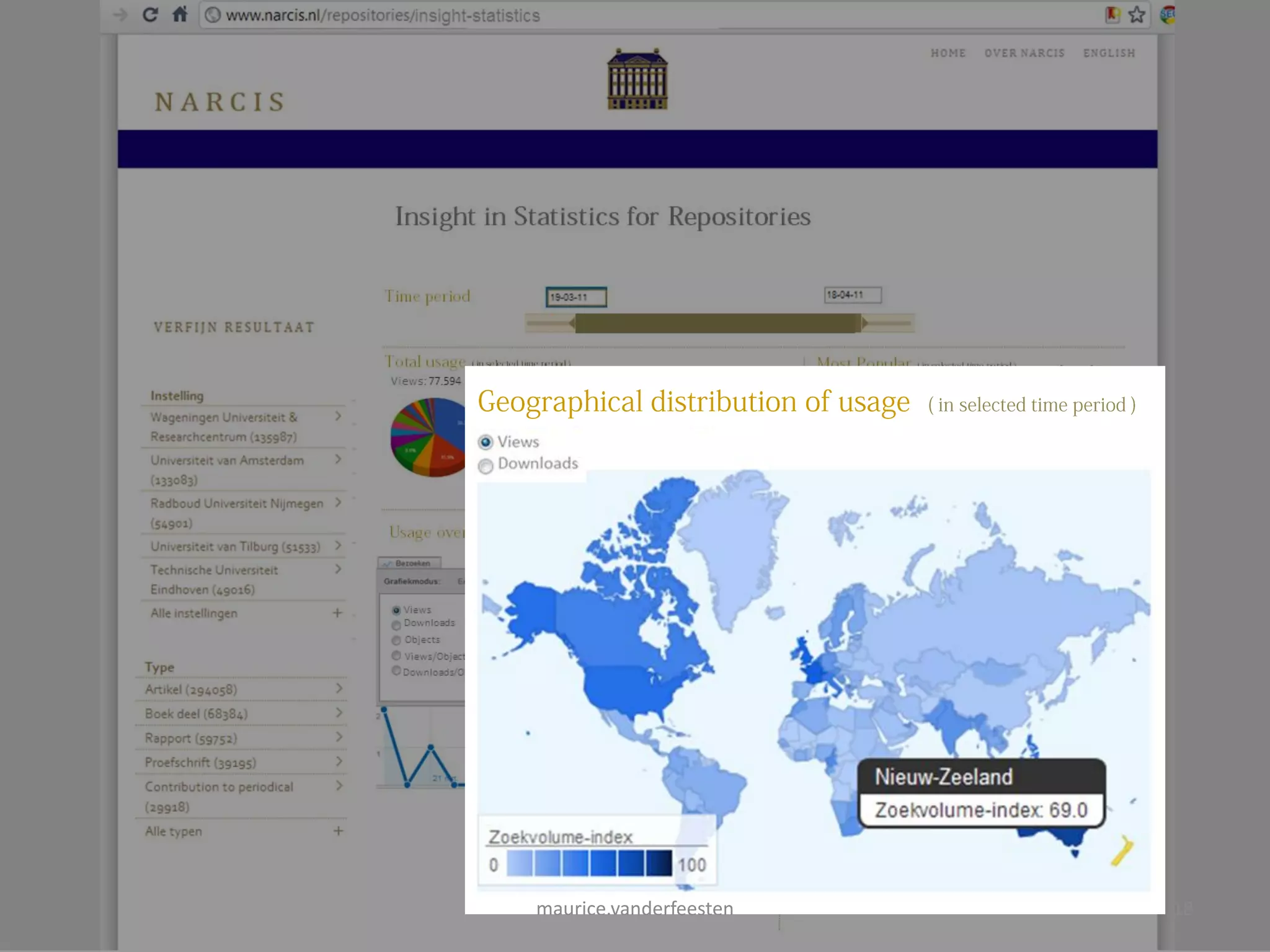The width and height of the screenshot is (1270, 952).
Task: Select Objects radio in Grafiekmodus panel
Action: pyautogui.click(x=396, y=640)
